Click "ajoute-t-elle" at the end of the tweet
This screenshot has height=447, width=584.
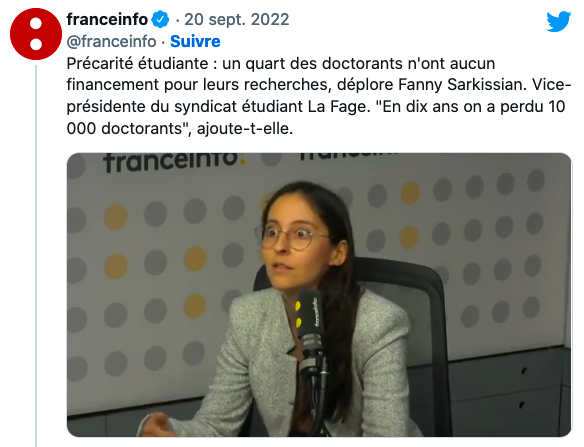[x=242, y=129]
